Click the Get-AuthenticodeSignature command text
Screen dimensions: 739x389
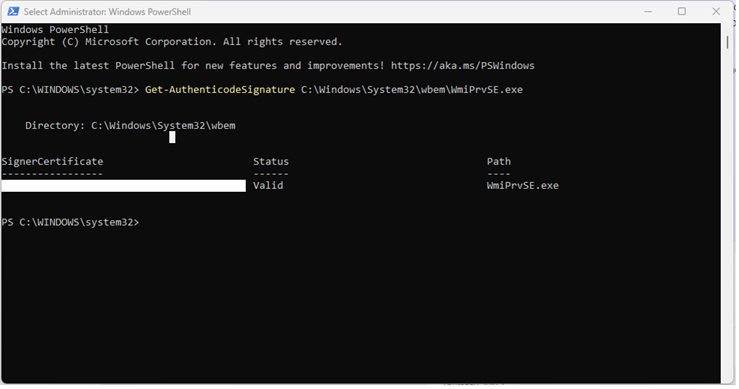(221, 90)
